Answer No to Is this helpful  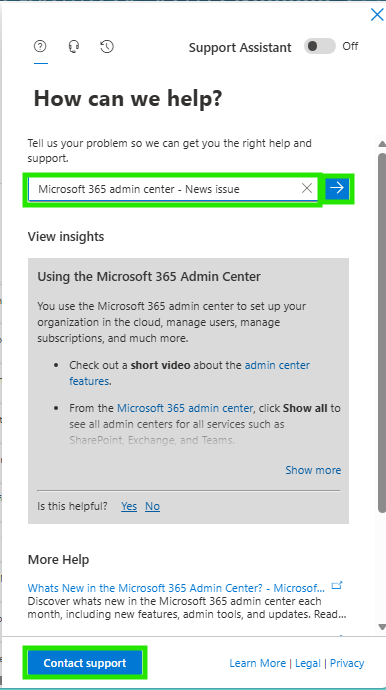pos(152,506)
